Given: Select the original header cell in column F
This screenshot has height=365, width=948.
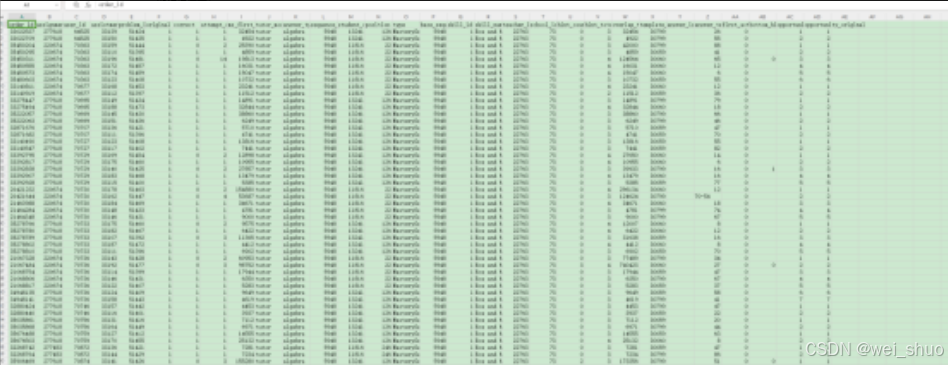Looking at the screenshot, I should (159, 25).
